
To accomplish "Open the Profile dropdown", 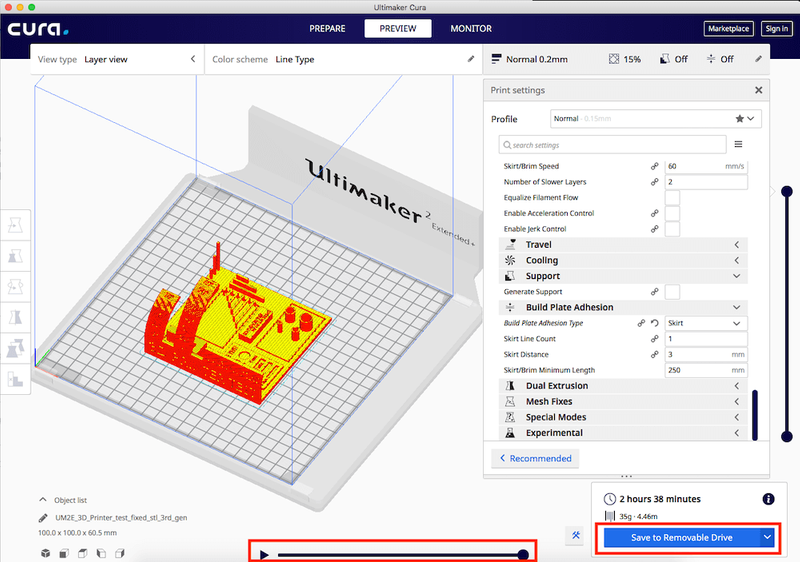I will [656, 119].
